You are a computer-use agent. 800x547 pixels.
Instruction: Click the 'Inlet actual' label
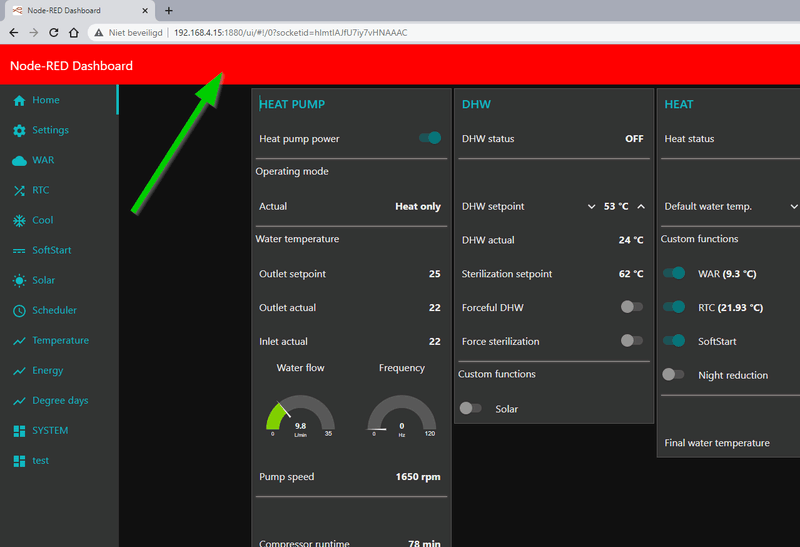pos(283,341)
